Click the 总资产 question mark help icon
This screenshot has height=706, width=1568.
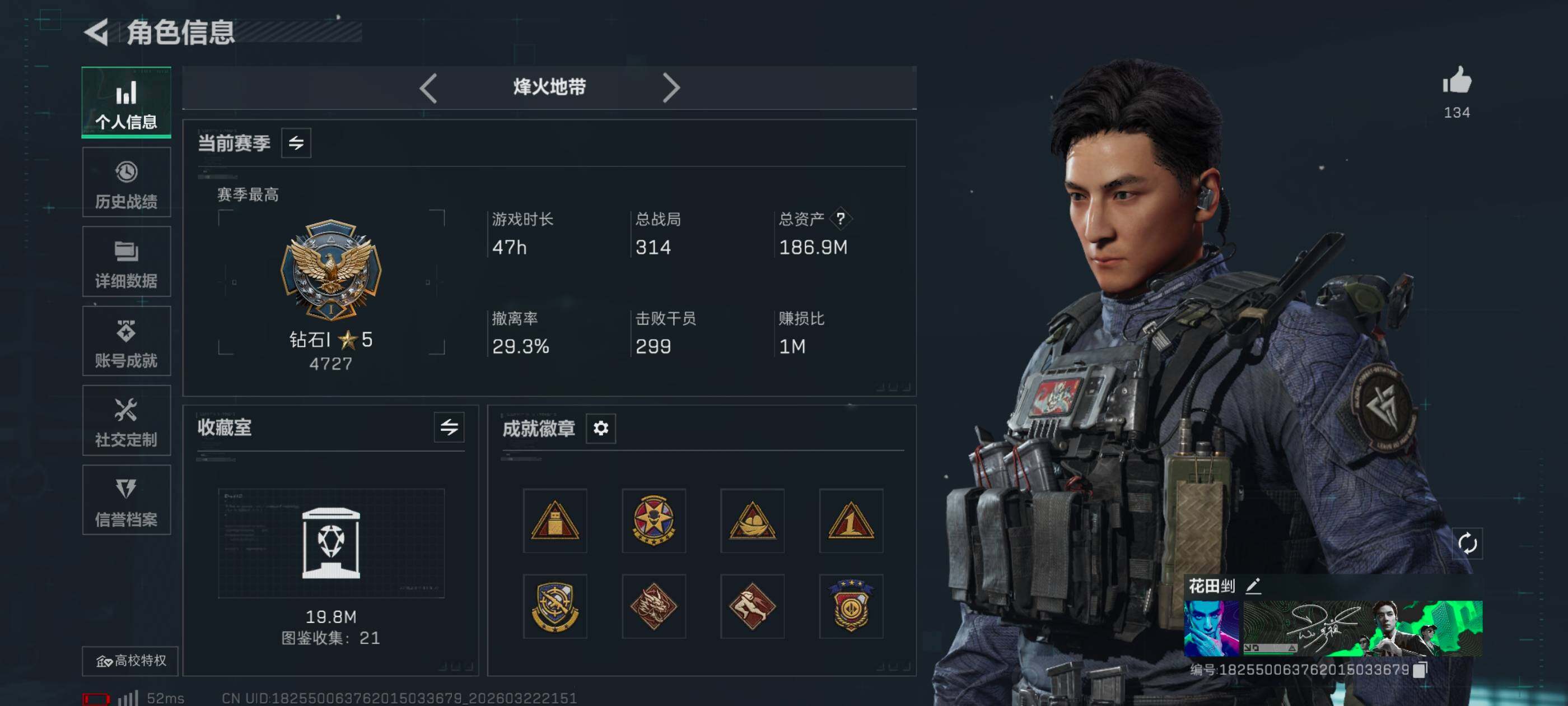840,218
